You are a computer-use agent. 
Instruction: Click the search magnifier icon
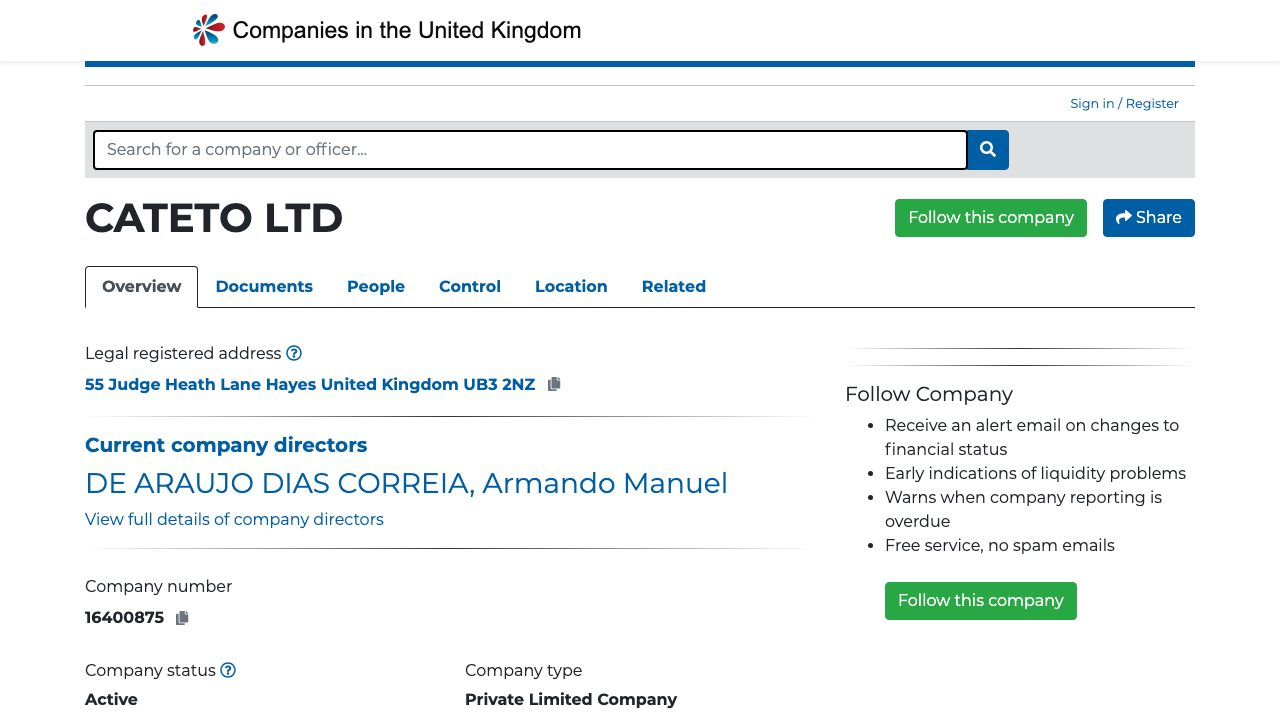point(987,150)
